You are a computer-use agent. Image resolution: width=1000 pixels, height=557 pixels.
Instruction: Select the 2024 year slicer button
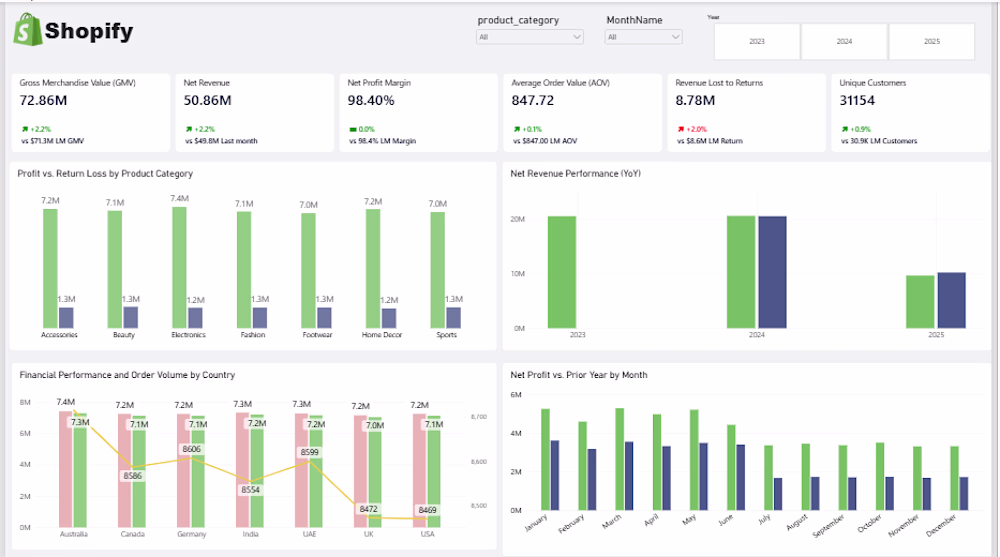pos(844,41)
